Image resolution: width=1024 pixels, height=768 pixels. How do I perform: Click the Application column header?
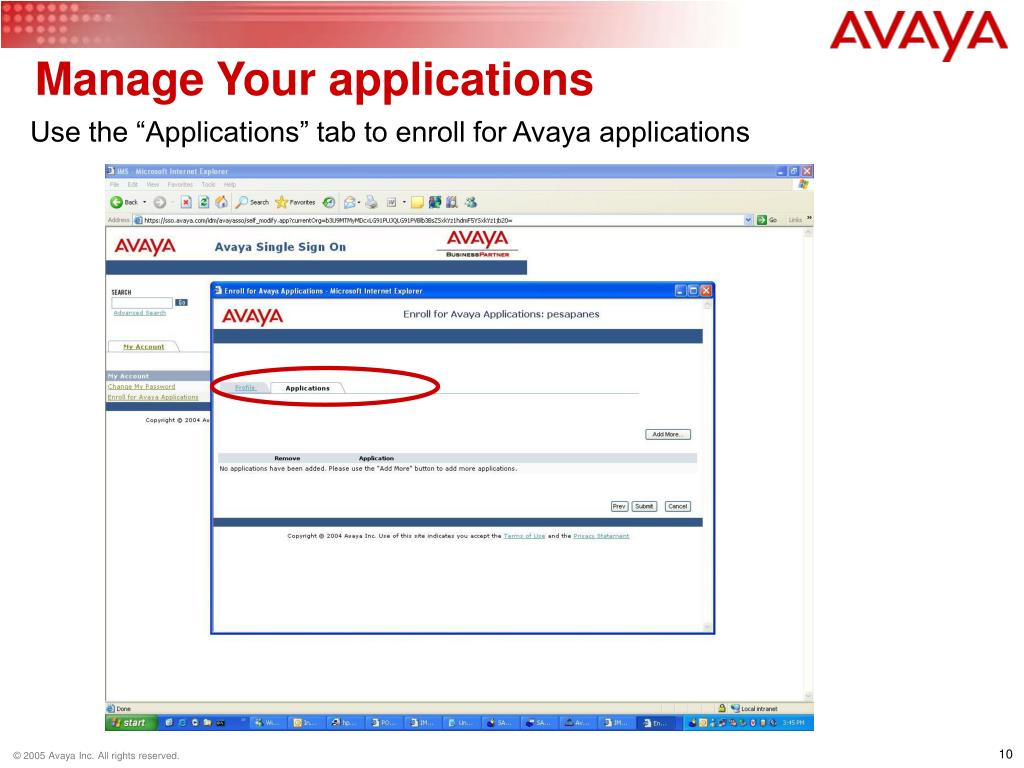[x=376, y=458]
